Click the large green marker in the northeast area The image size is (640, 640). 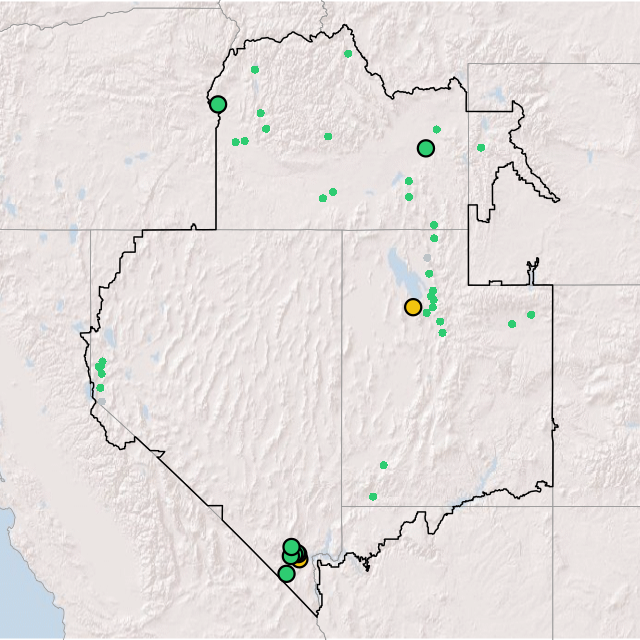click(426, 149)
